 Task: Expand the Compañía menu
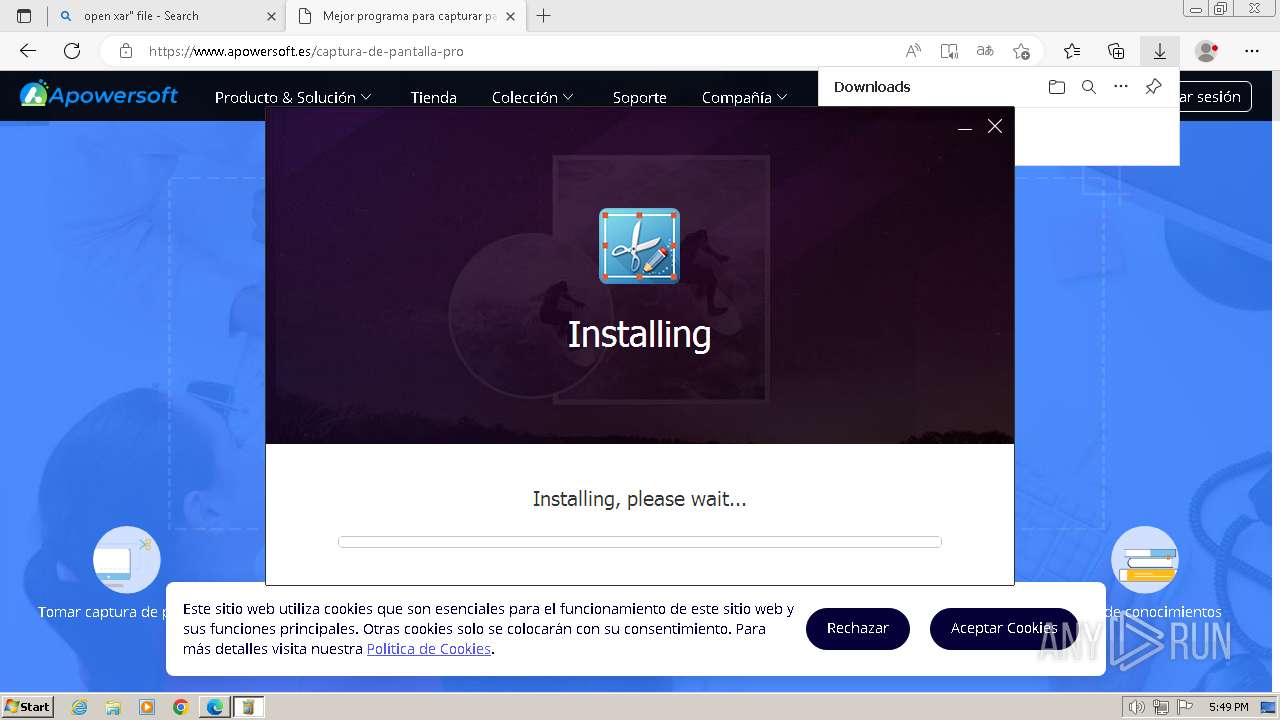(x=745, y=97)
